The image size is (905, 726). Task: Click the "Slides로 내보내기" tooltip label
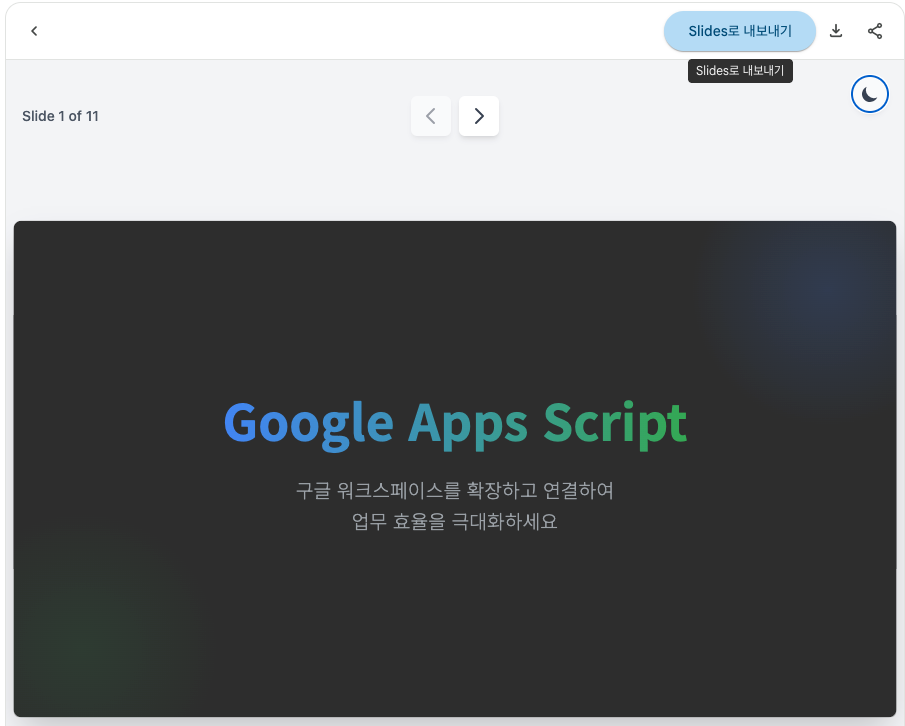(740, 70)
